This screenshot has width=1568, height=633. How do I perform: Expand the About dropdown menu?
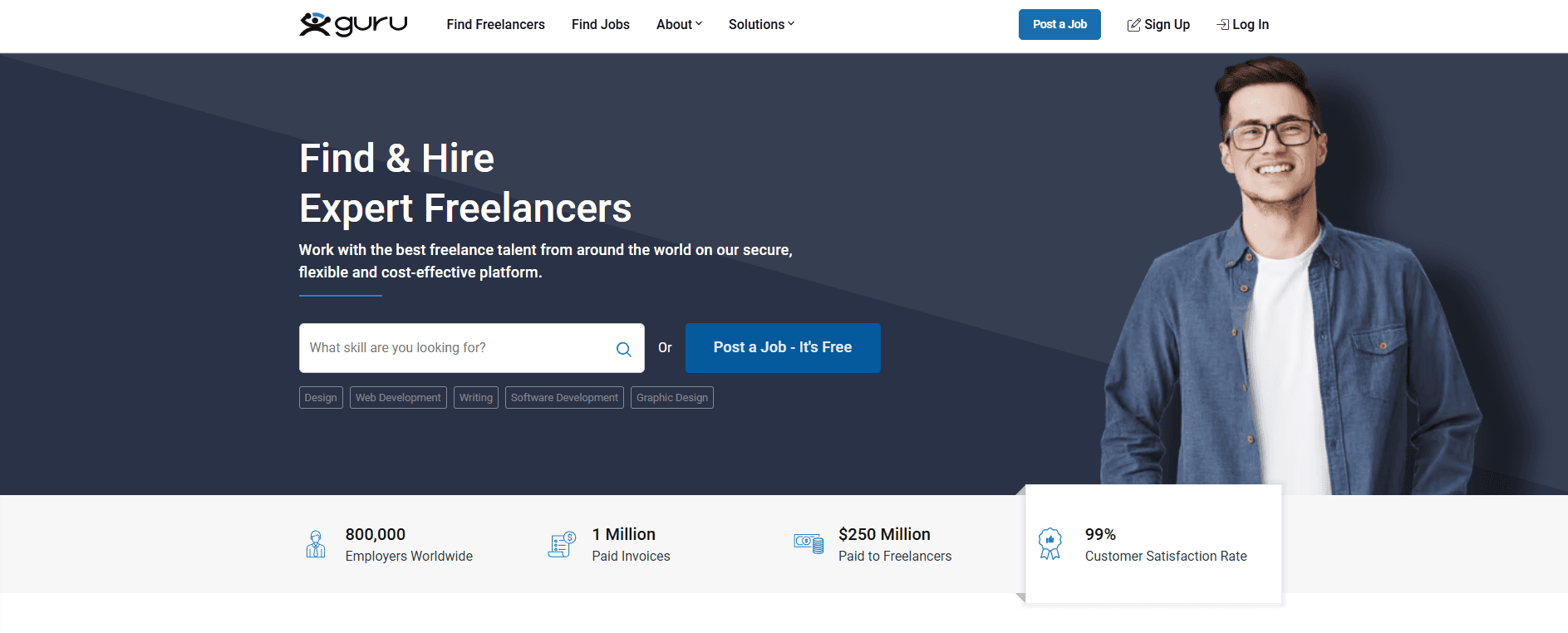[679, 25]
